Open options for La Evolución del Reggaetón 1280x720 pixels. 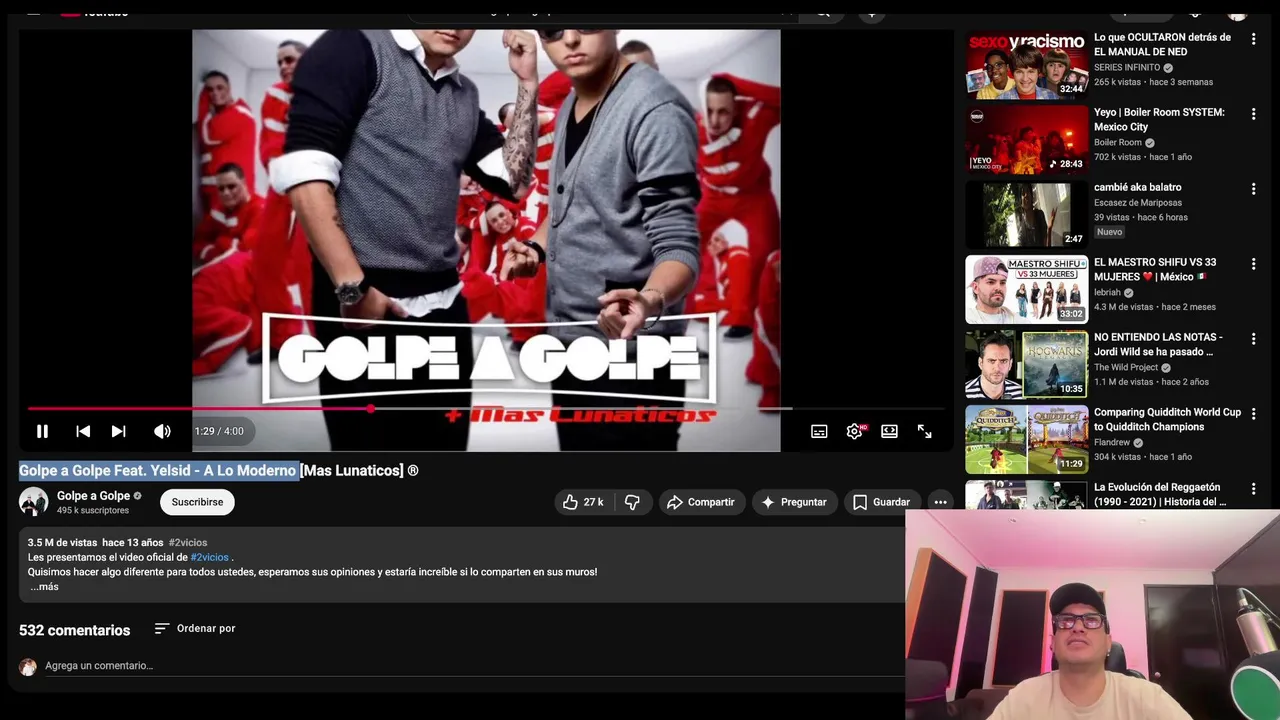[1253, 489]
